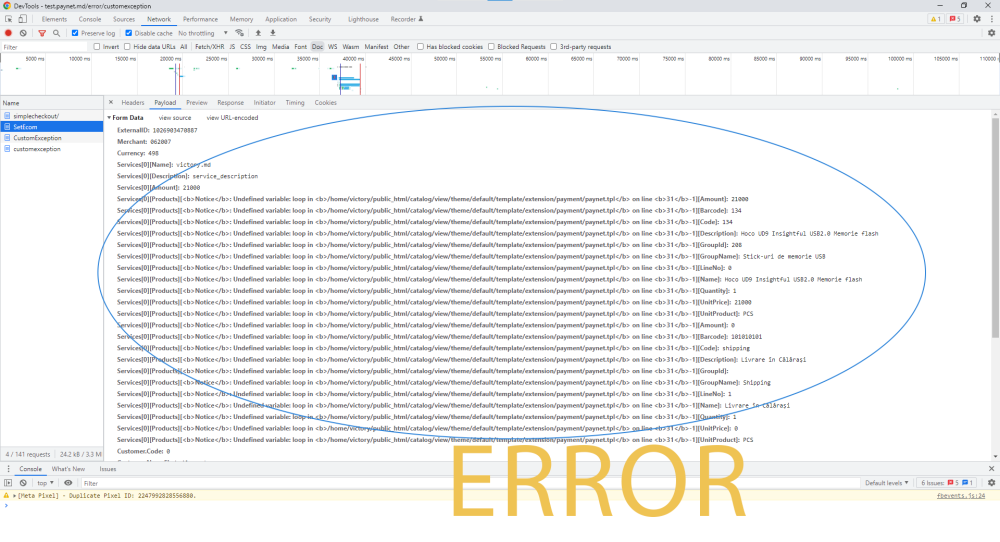Open the top context selector dropdown
Image resolution: width=1000 pixels, height=542 pixels.
pyautogui.click(x=45, y=483)
